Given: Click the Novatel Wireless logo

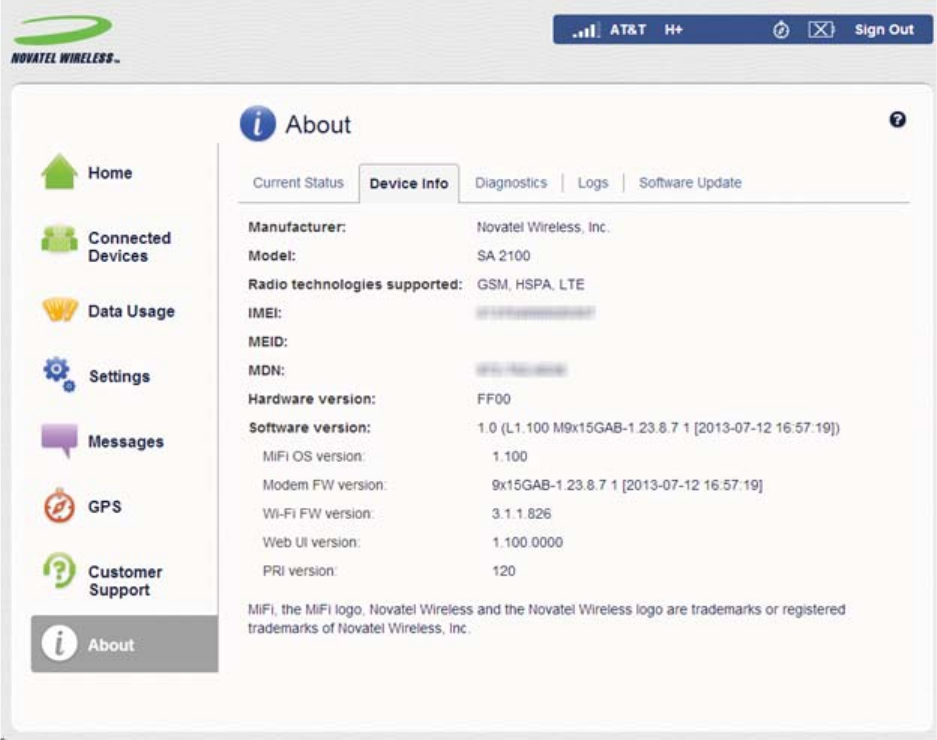Looking at the screenshot, I should tap(65, 39).
